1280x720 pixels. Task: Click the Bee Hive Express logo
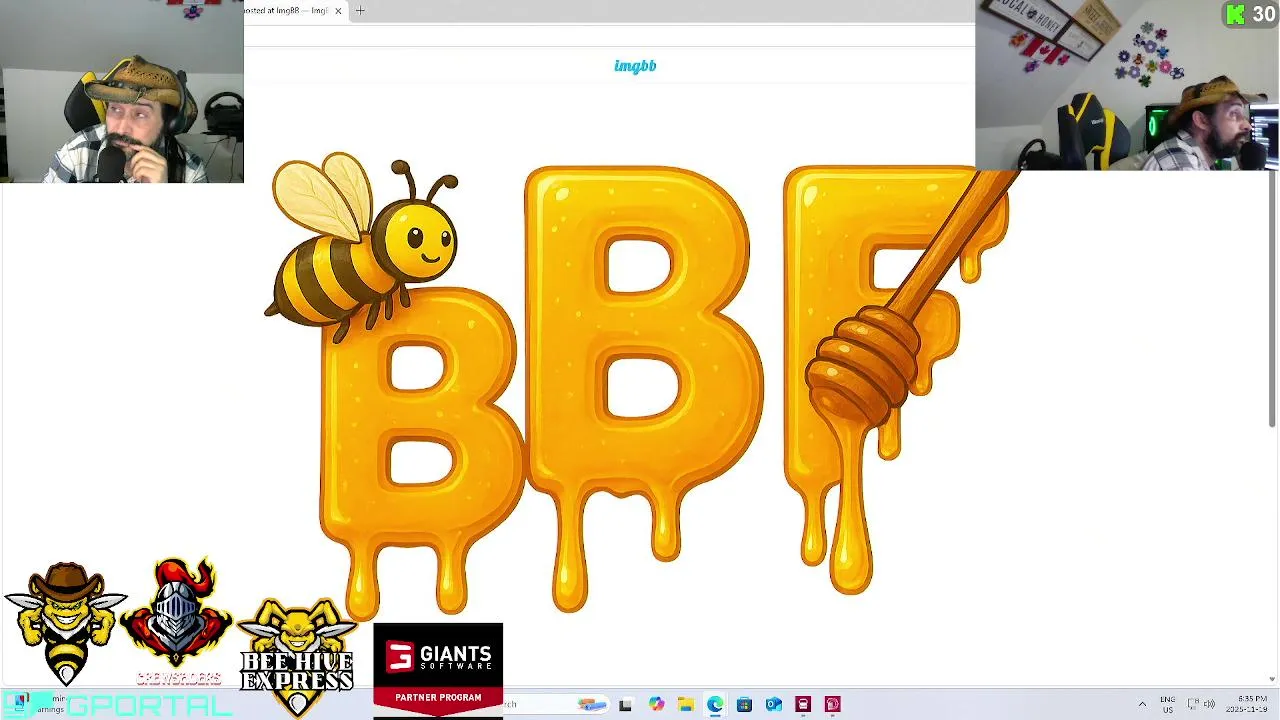pyautogui.click(x=297, y=658)
